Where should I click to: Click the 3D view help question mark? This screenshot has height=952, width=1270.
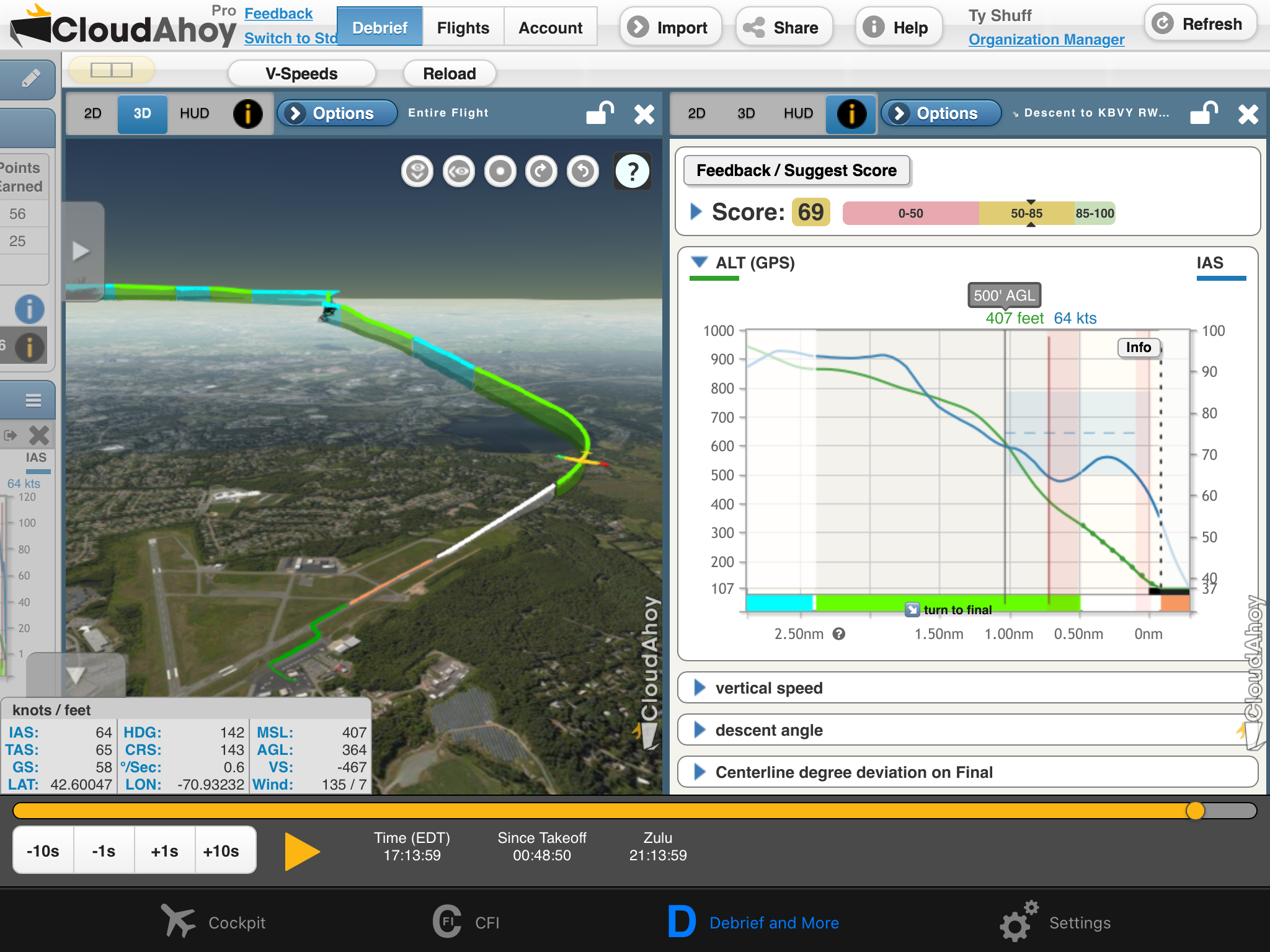coord(632,171)
